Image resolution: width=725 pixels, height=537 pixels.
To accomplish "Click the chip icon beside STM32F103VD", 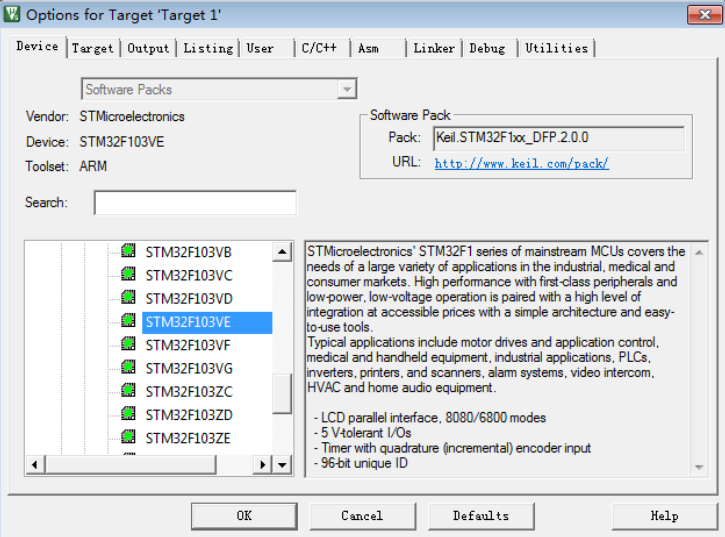I will pos(128,297).
